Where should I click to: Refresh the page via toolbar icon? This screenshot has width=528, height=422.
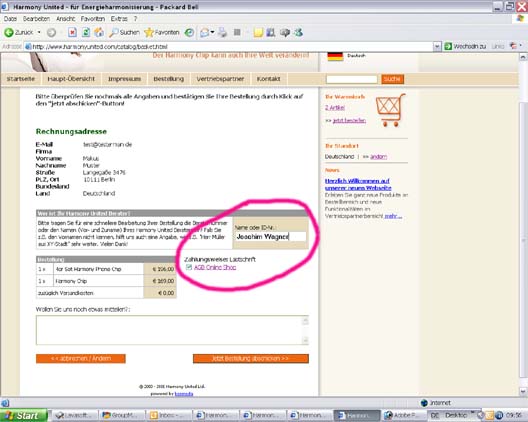(x=86, y=32)
